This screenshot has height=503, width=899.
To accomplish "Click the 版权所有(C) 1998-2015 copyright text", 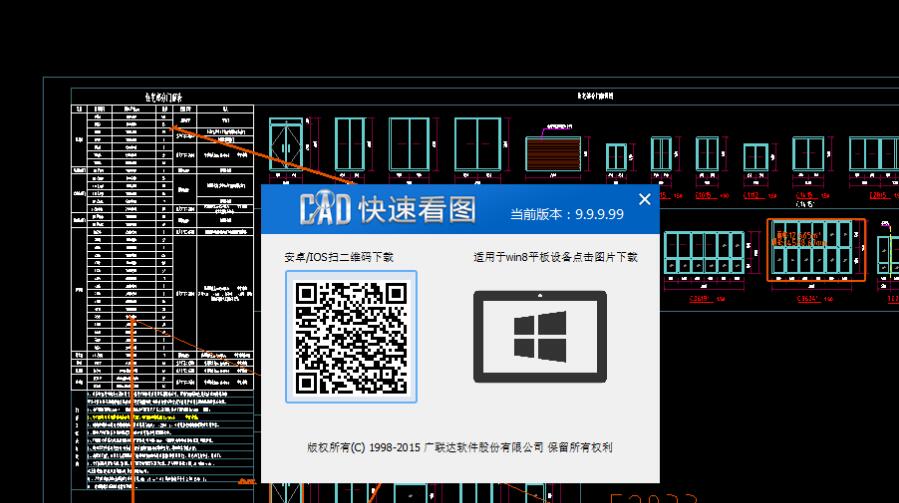I will [x=459, y=447].
